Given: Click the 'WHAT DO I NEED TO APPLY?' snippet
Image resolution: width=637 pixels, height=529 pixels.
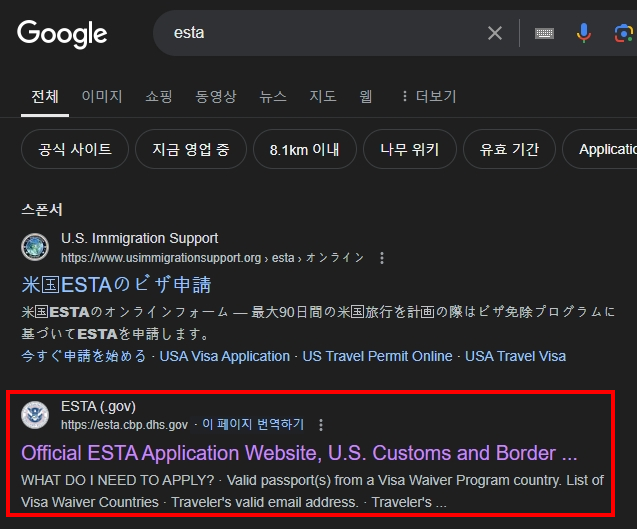Looking at the screenshot, I should (x=118, y=480).
